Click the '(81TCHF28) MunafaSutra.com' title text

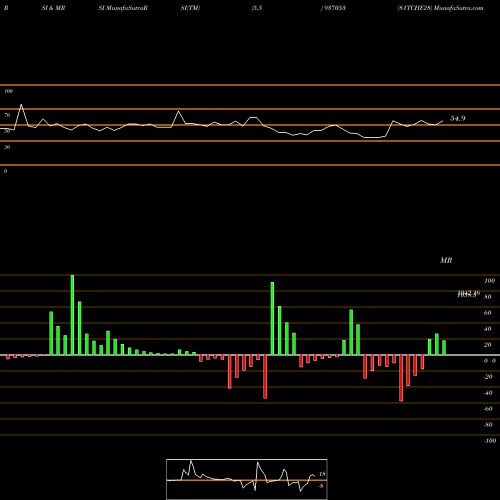point(440,8)
